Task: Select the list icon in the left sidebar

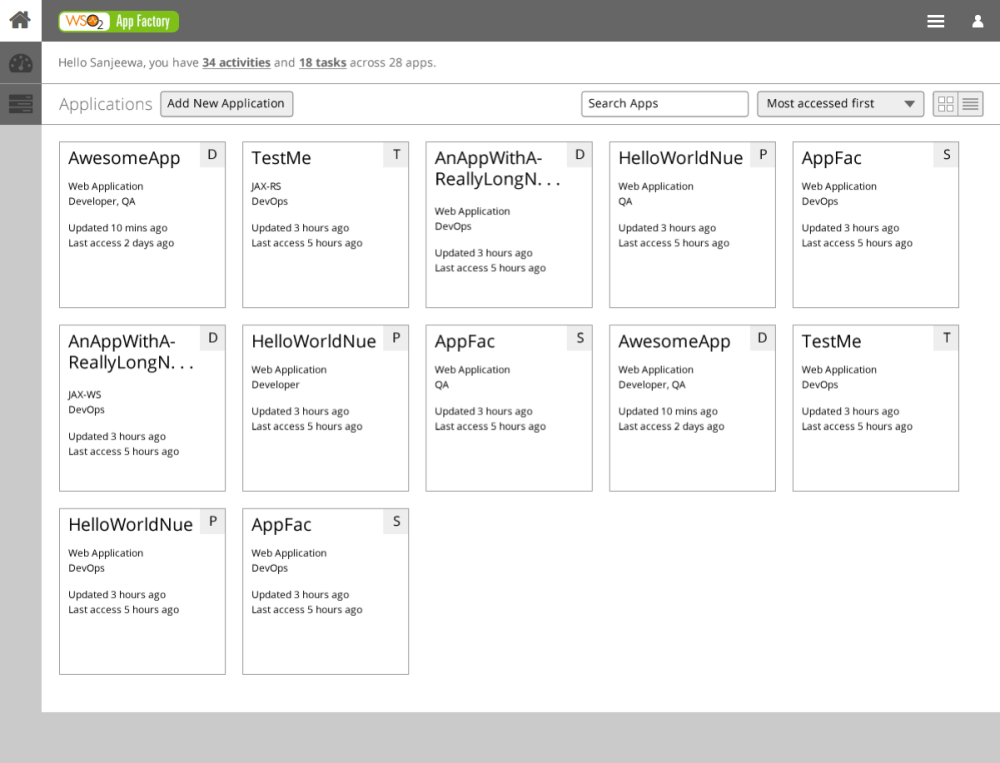Action: click(x=20, y=103)
